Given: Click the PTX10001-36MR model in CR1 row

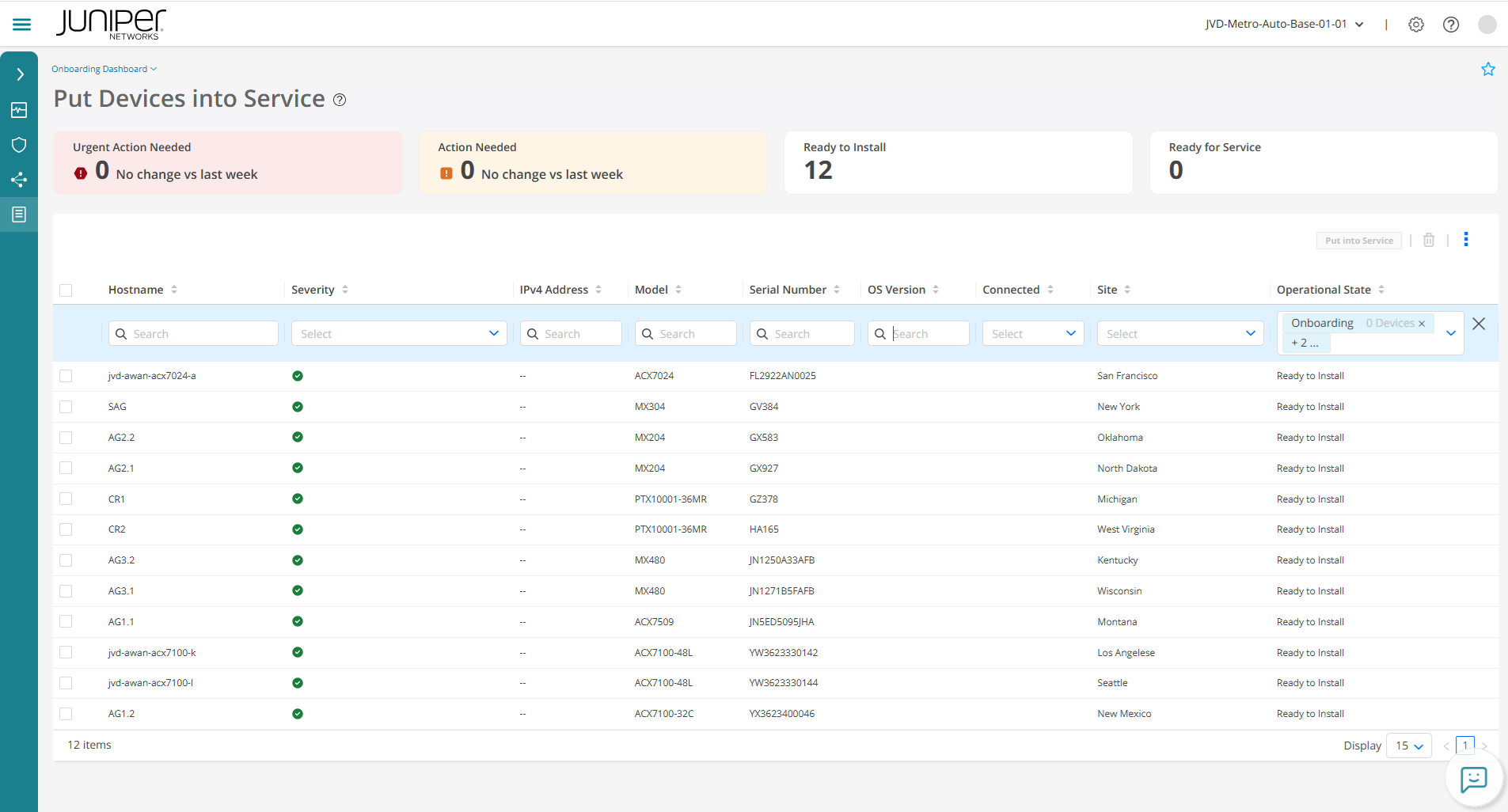Looking at the screenshot, I should coord(670,499).
